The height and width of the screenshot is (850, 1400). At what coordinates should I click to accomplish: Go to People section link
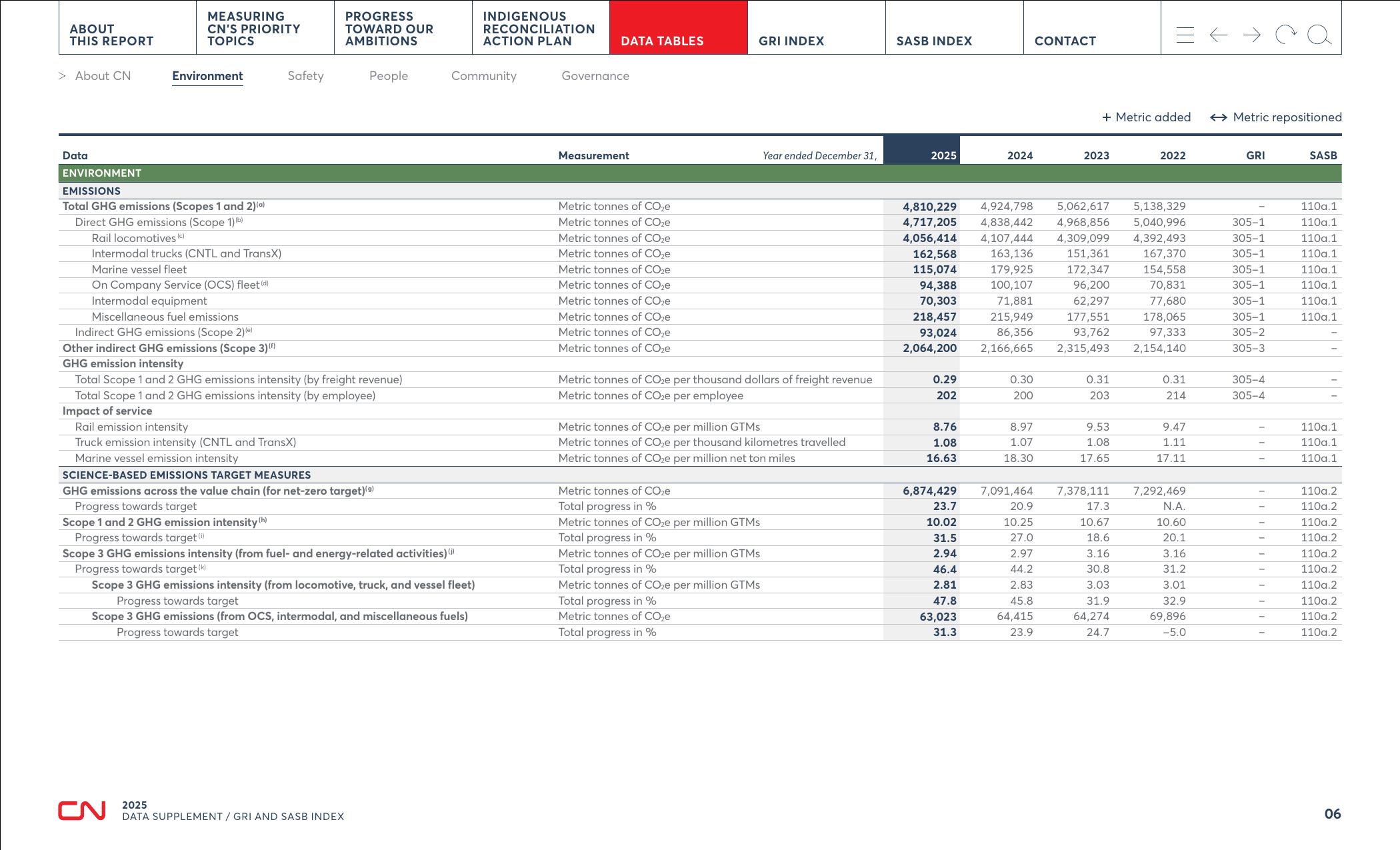tap(389, 76)
